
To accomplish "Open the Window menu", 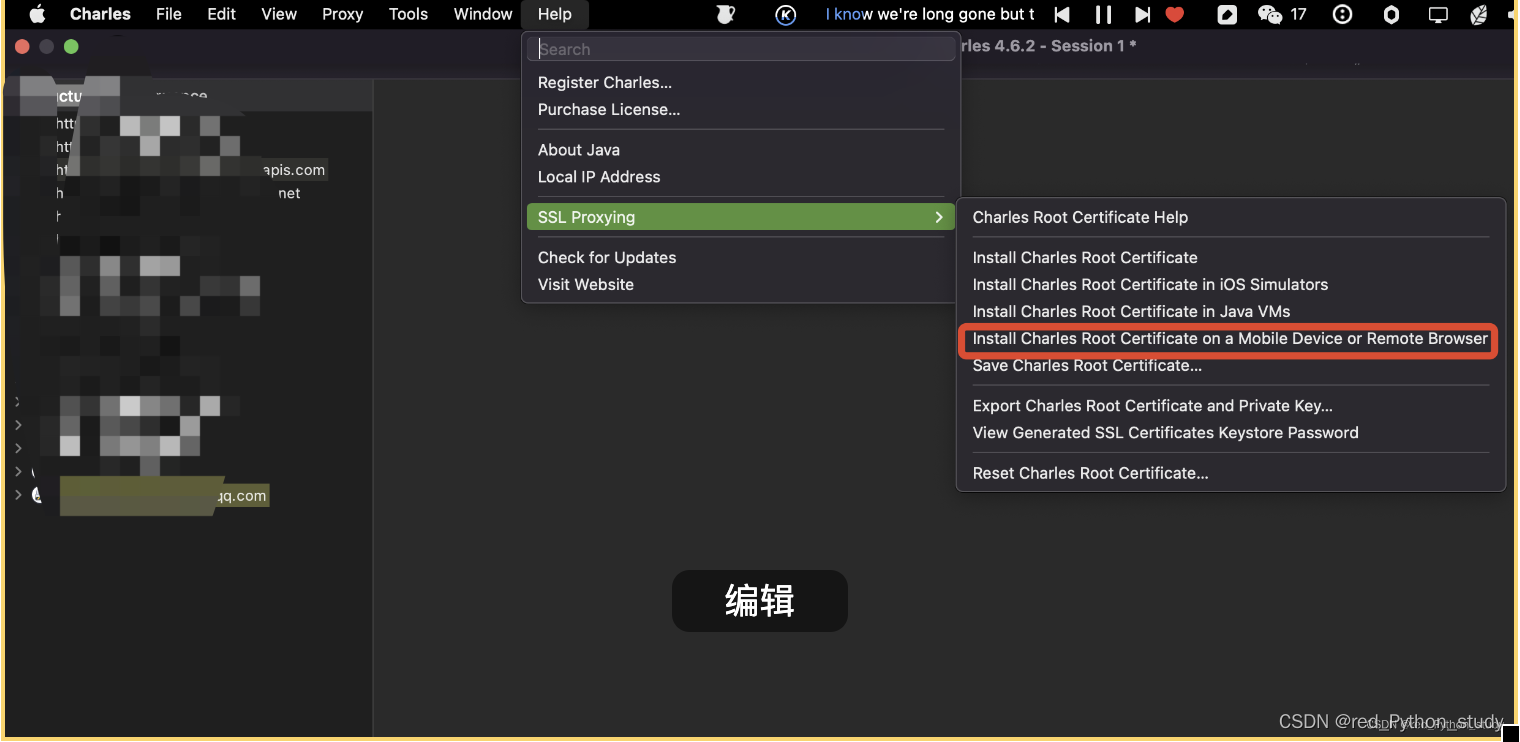I will [x=483, y=14].
